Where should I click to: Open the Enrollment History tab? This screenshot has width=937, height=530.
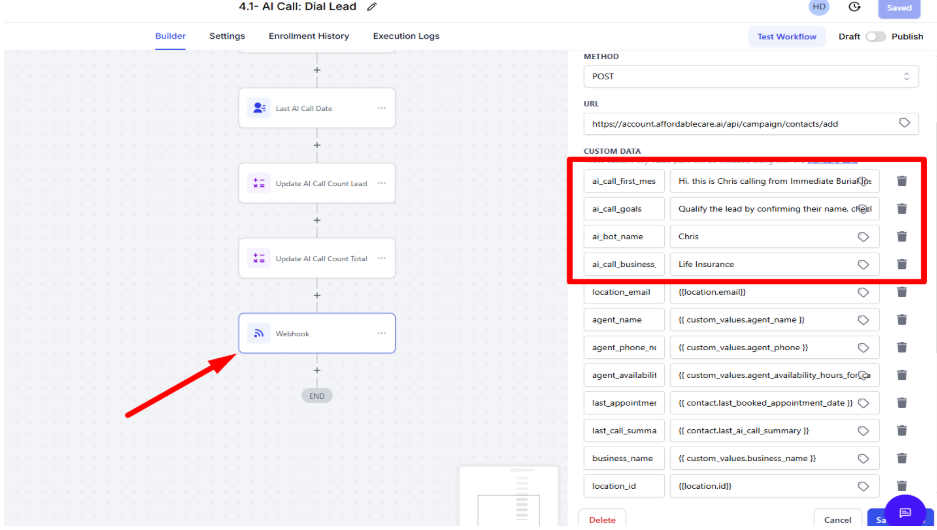309,37
